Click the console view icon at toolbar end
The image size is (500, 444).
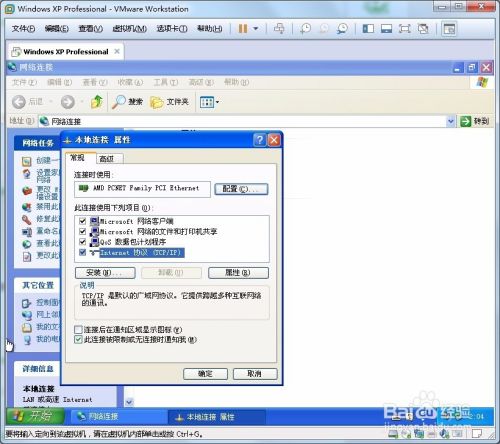pyautogui.click(x=449, y=29)
